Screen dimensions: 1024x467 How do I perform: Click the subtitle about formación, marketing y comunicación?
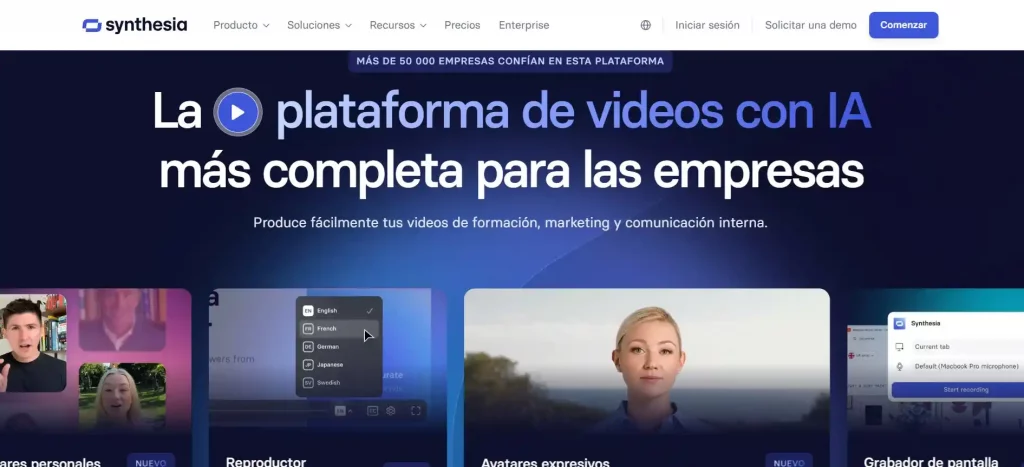pyautogui.click(x=510, y=223)
